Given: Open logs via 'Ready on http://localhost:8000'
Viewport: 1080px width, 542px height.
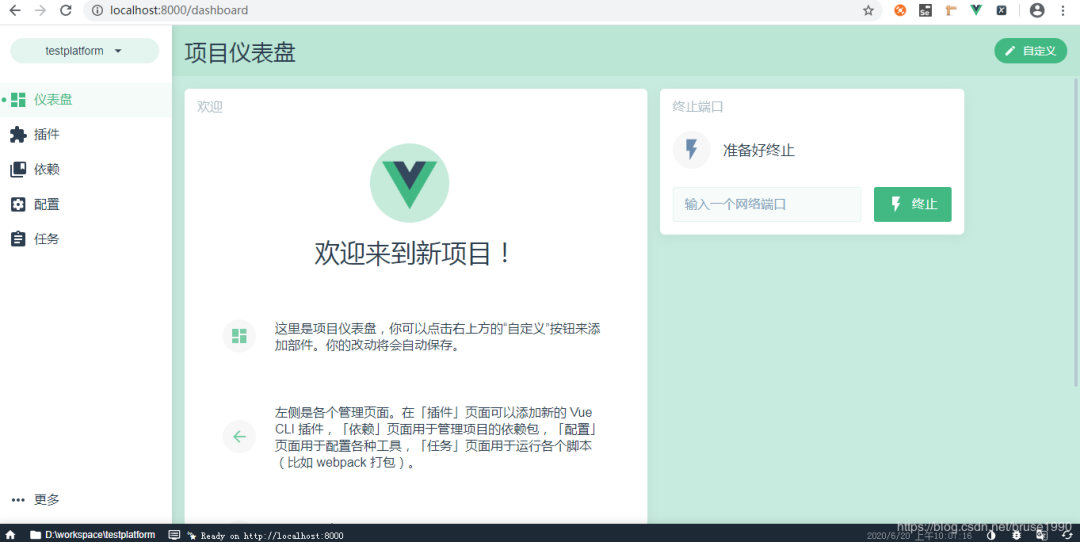Looking at the screenshot, I should tap(256, 535).
